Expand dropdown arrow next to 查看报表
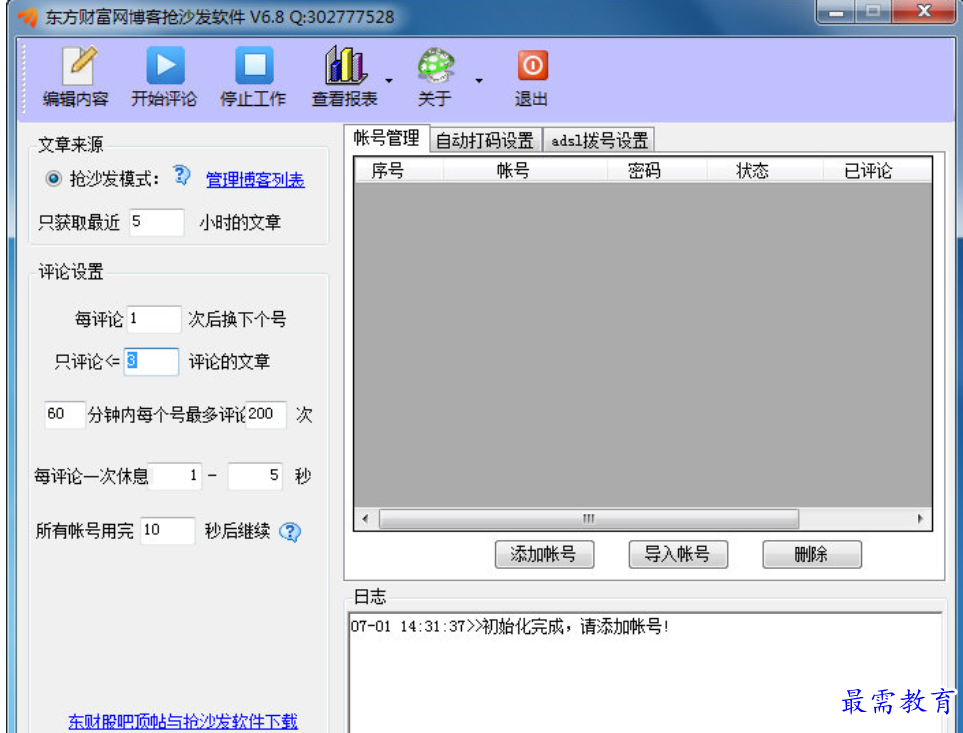The image size is (963, 733). [x=389, y=80]
